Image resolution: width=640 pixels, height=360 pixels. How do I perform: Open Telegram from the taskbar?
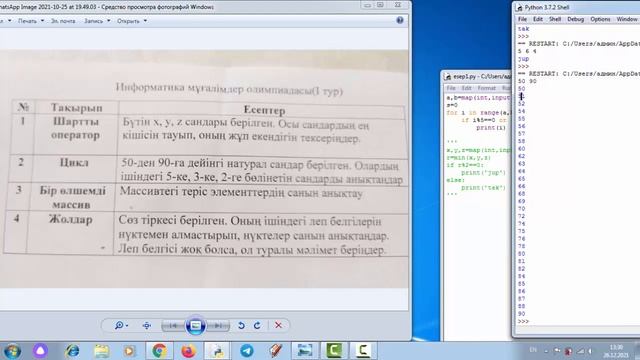click(x=247, y=351)
